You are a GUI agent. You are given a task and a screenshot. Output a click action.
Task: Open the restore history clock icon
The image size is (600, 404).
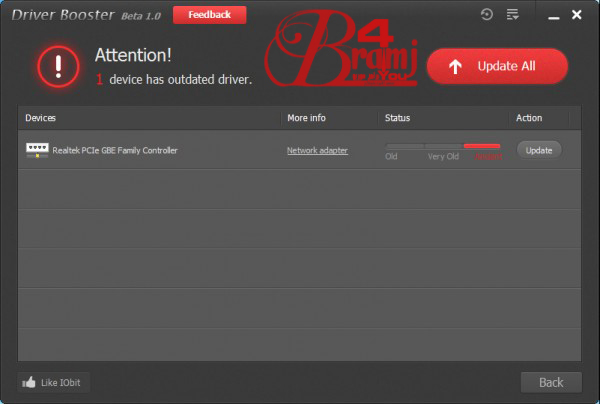pyautogui.click(x=487, y=15)
